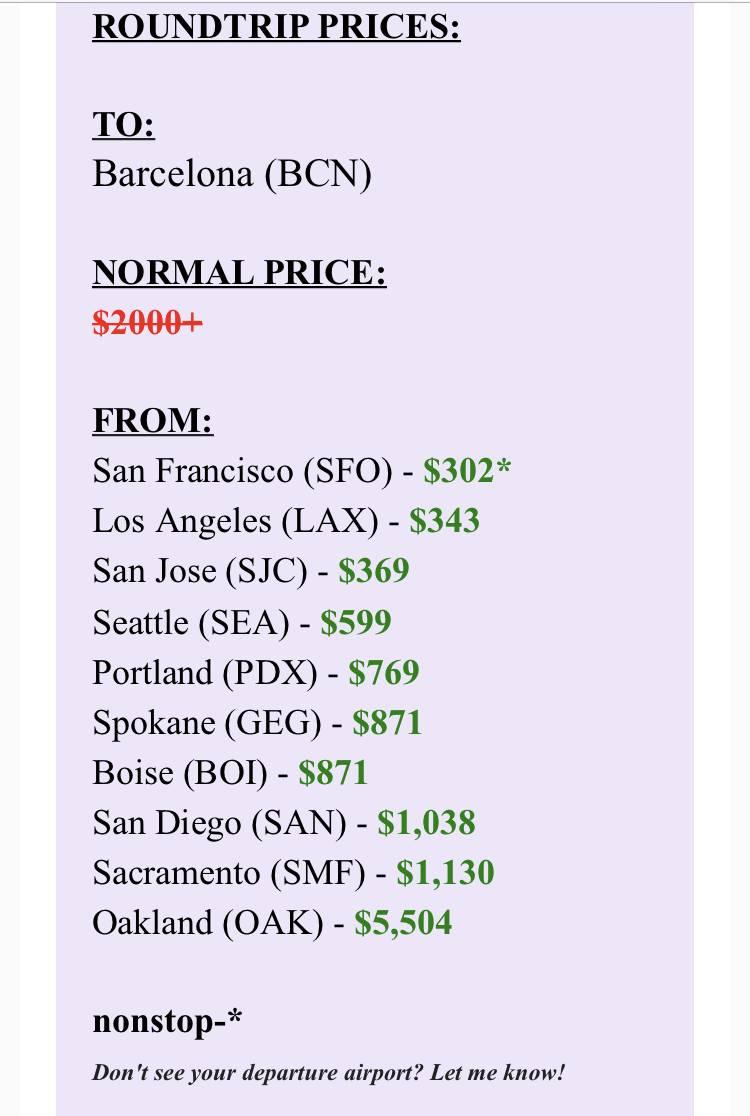750x1116 pixels.
Task: Select the Barcelona (BCN) destination text
Action: (232, 174)
